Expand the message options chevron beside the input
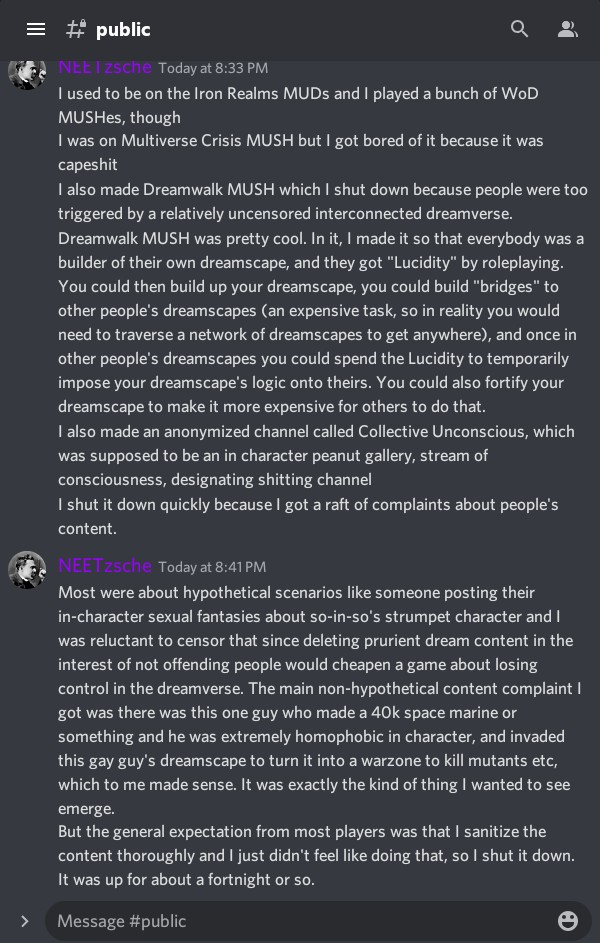The image size is (600, 943). (x=25, y=921)
